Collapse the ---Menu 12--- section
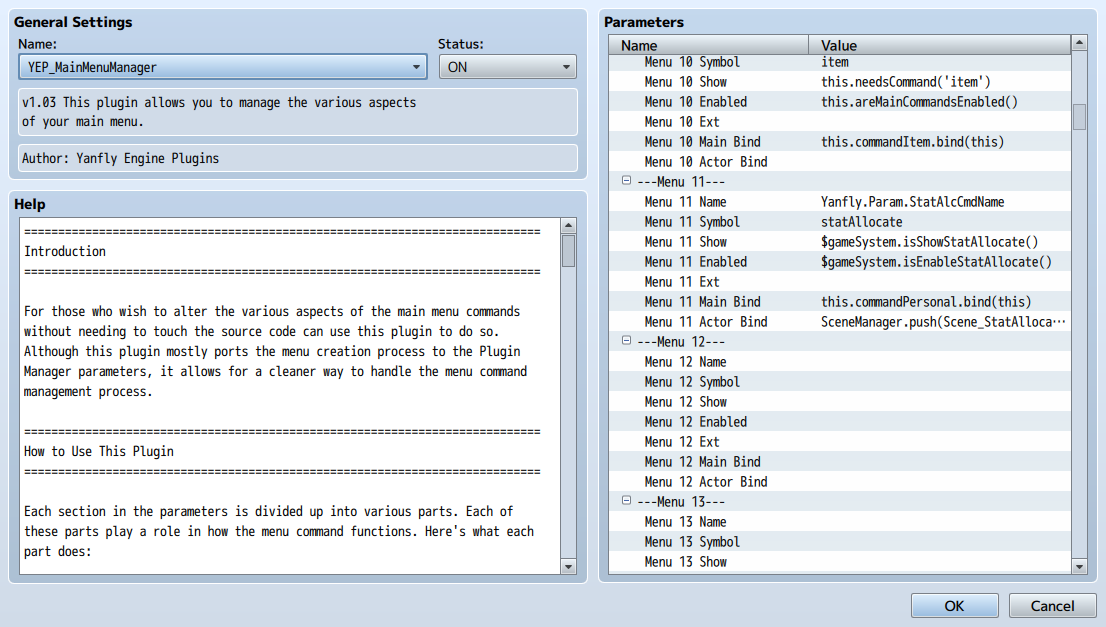The image size is (1106, 627). (x=626, y=341)
